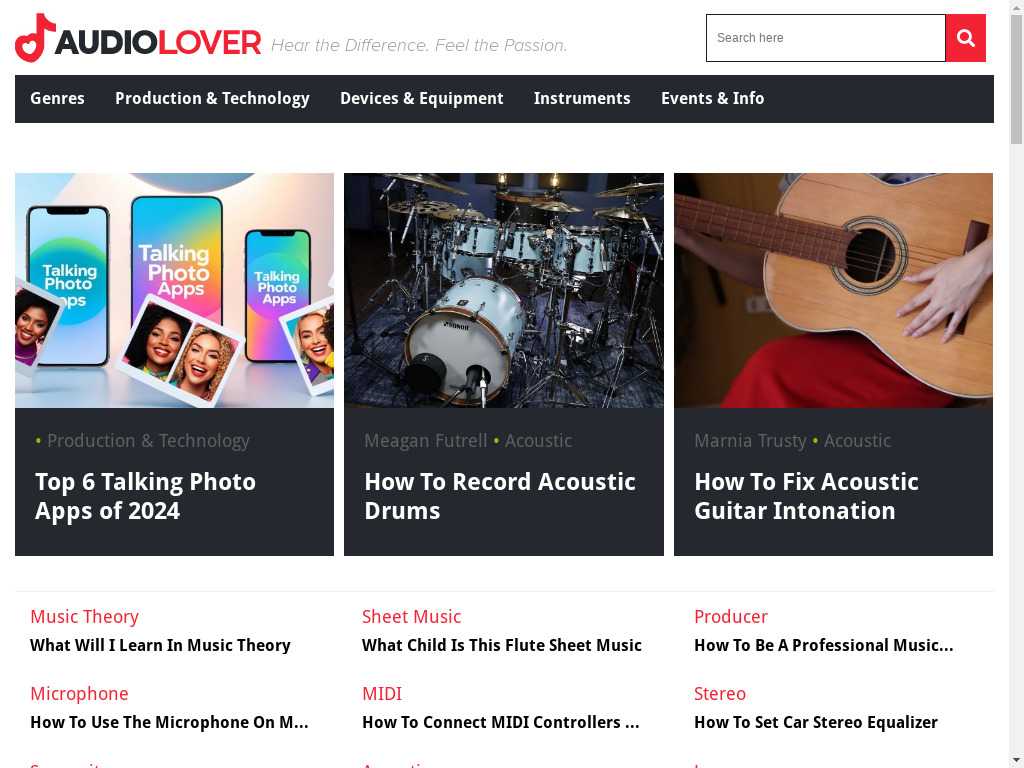Visit author Meagan Futrell's page
This screenshot has width=1024, height=768.
(426, 441)
